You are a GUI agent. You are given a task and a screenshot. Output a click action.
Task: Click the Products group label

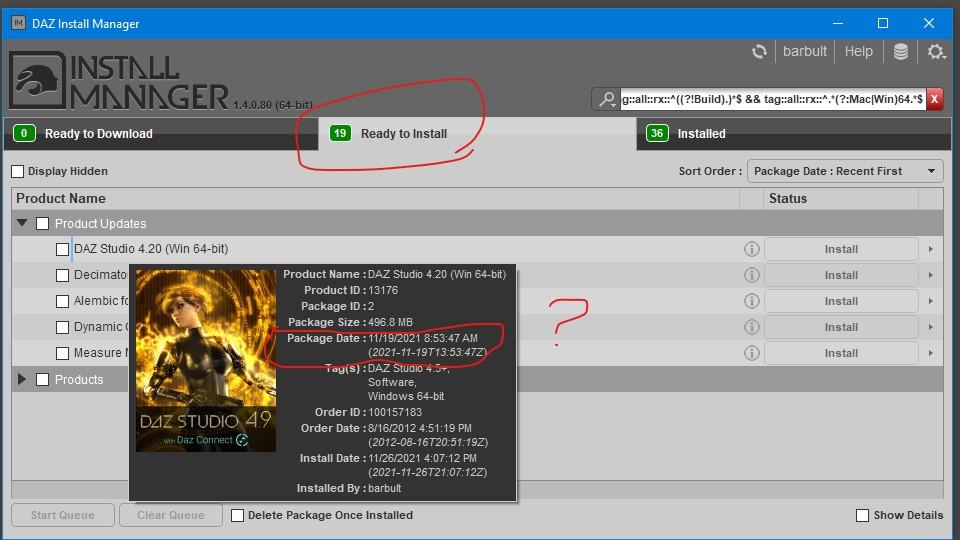[x=79, y=380]
